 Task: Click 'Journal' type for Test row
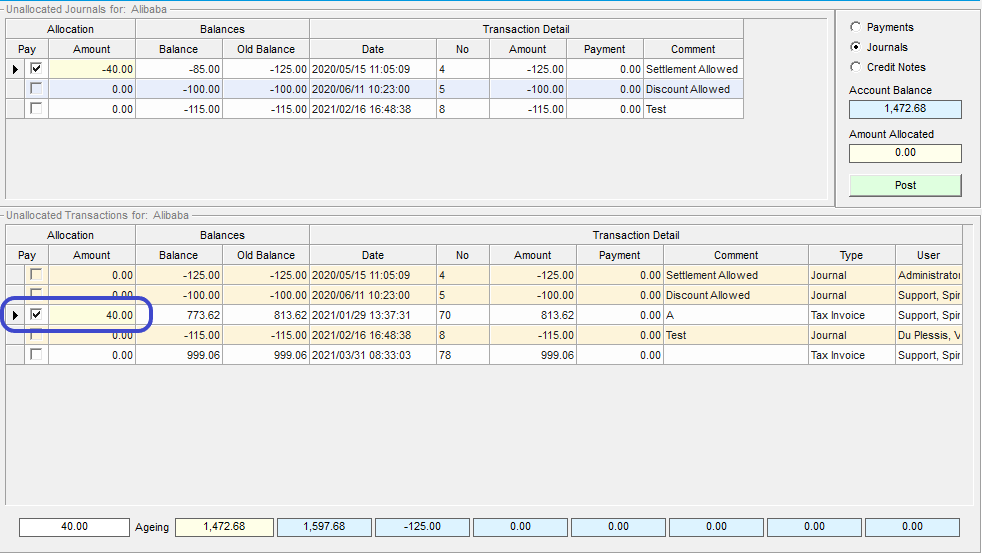(x=852, y=335)
